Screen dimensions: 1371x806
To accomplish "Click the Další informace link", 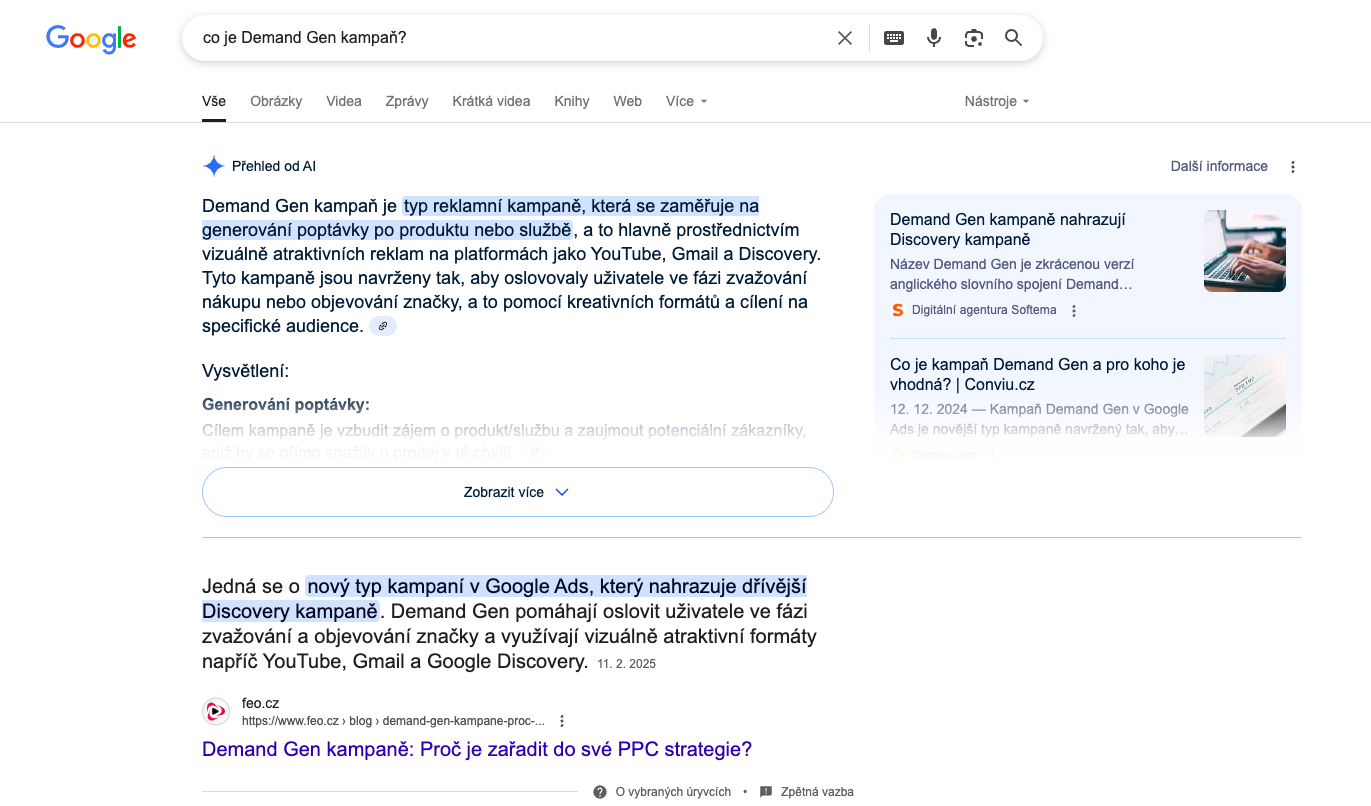I will (1219, 166).
